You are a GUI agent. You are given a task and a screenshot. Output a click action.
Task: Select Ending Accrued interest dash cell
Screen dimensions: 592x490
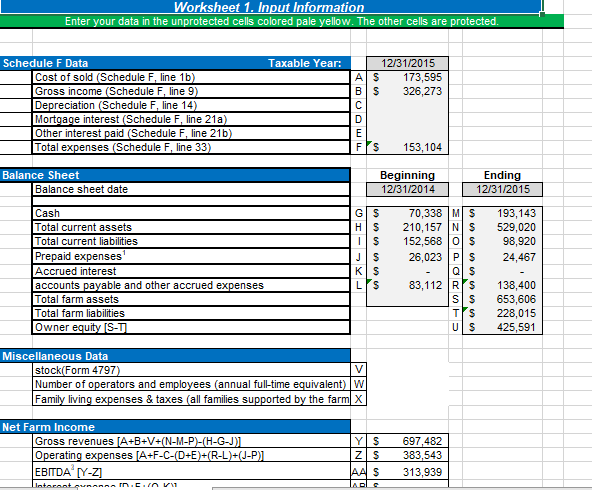tap(503, 271)
